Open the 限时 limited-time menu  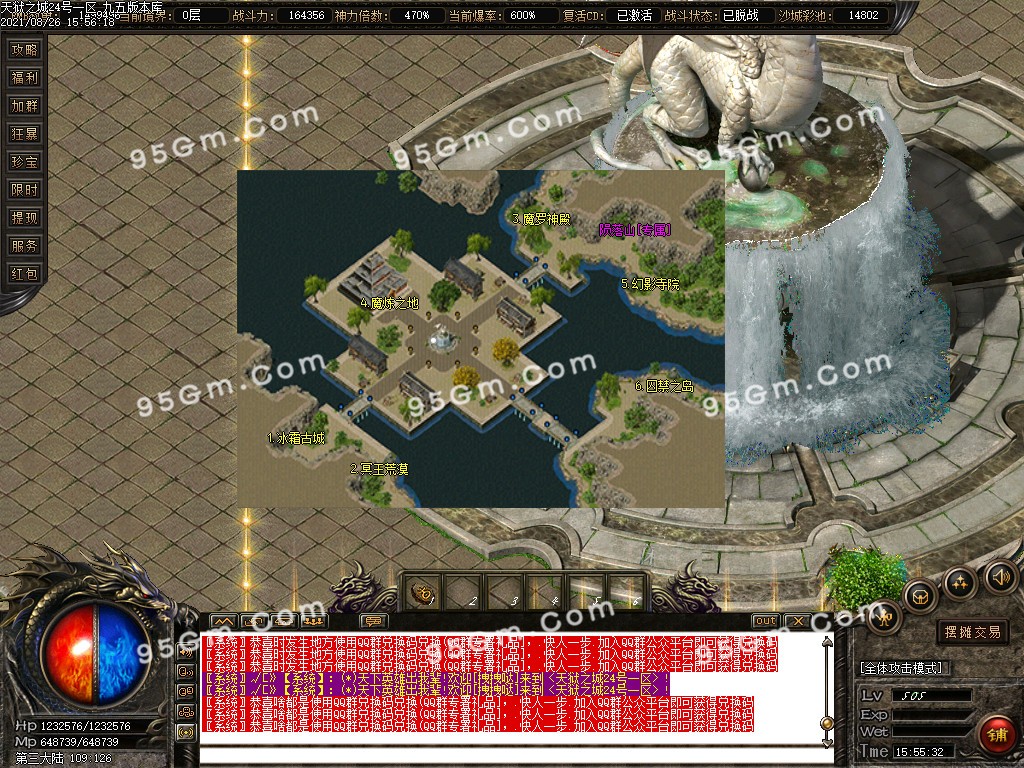coord(25,190)
